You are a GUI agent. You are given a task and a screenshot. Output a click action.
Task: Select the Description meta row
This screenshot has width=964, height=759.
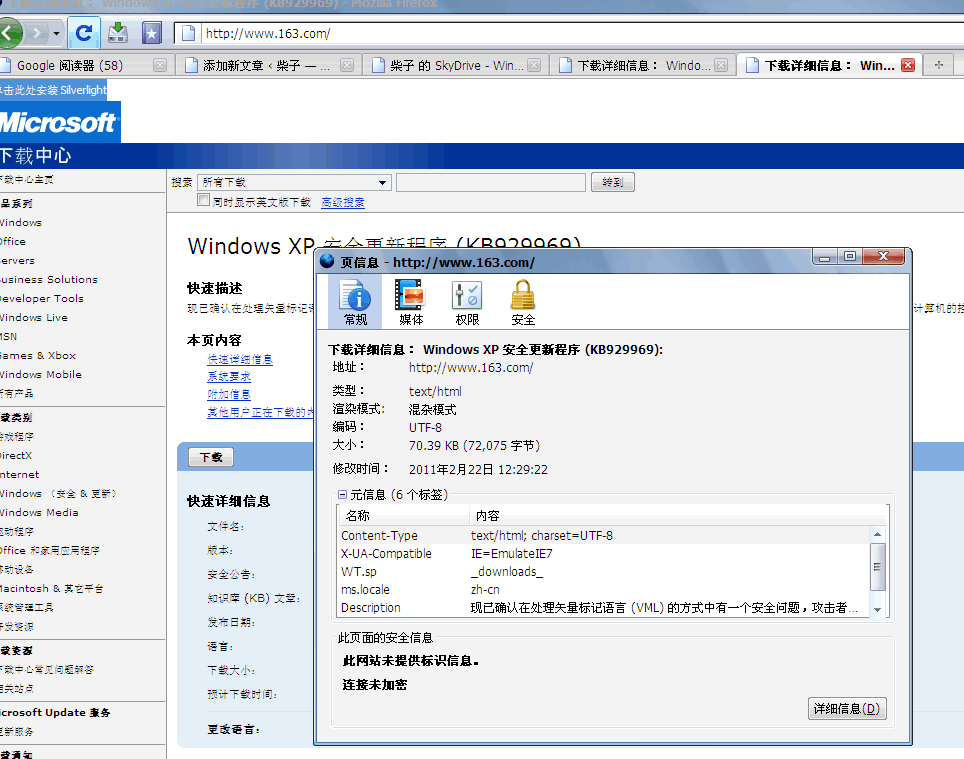point(604,608)
